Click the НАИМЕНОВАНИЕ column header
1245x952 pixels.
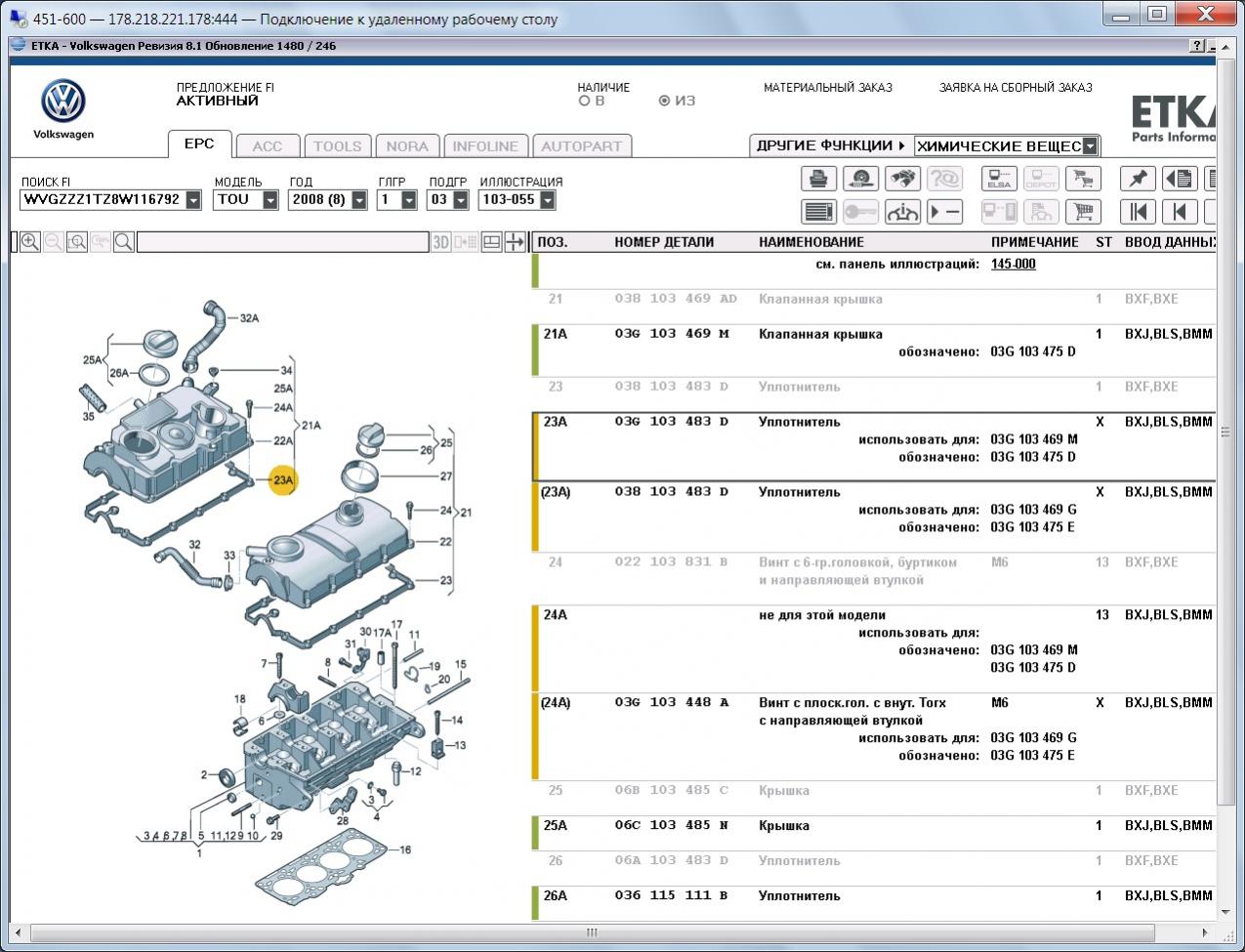[x=811, y=242]
